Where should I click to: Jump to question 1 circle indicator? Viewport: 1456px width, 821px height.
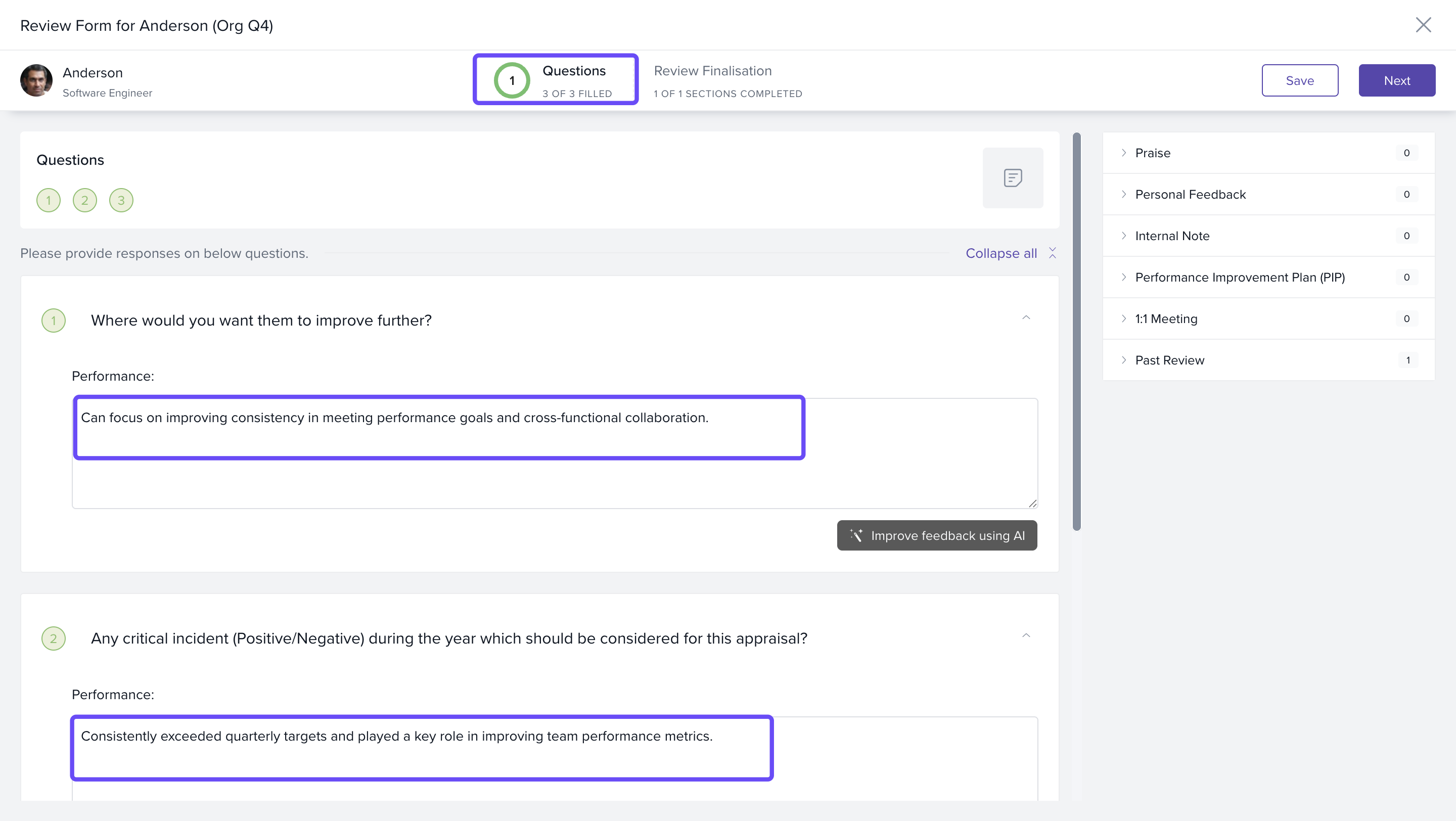(x=49, y=200)
